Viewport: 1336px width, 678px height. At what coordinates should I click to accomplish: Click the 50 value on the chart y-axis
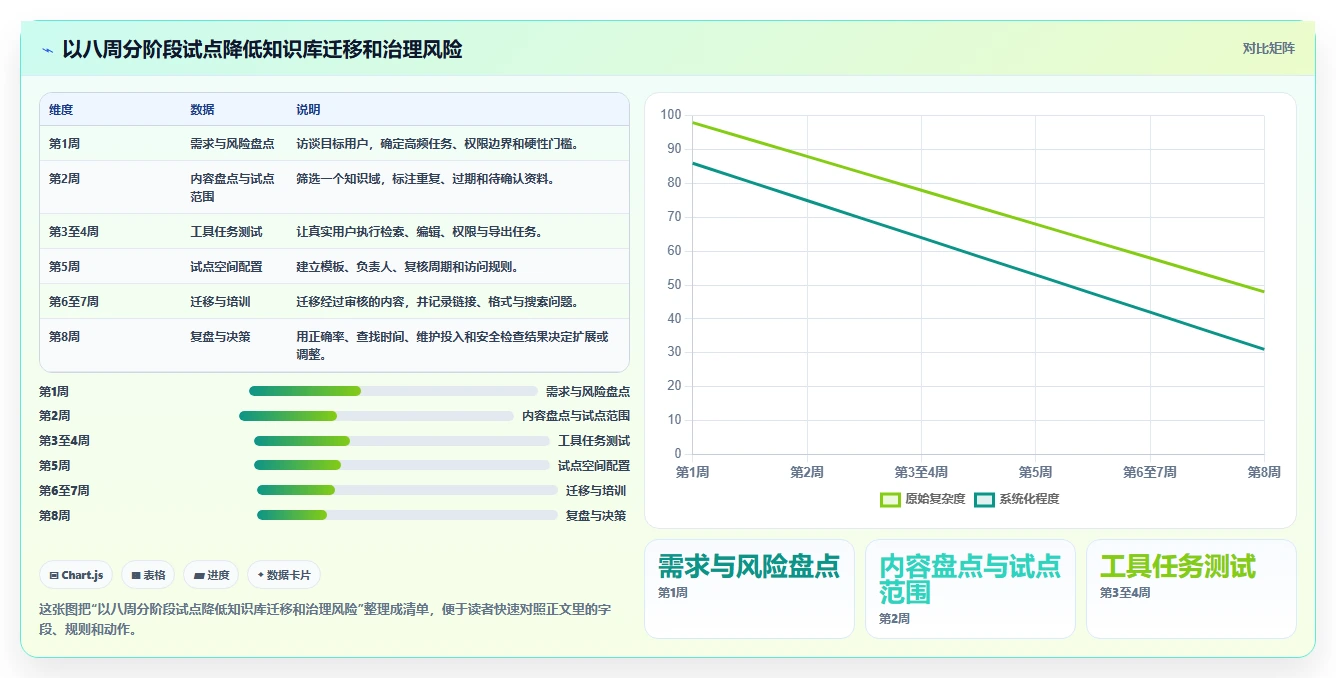click(674, 285)
